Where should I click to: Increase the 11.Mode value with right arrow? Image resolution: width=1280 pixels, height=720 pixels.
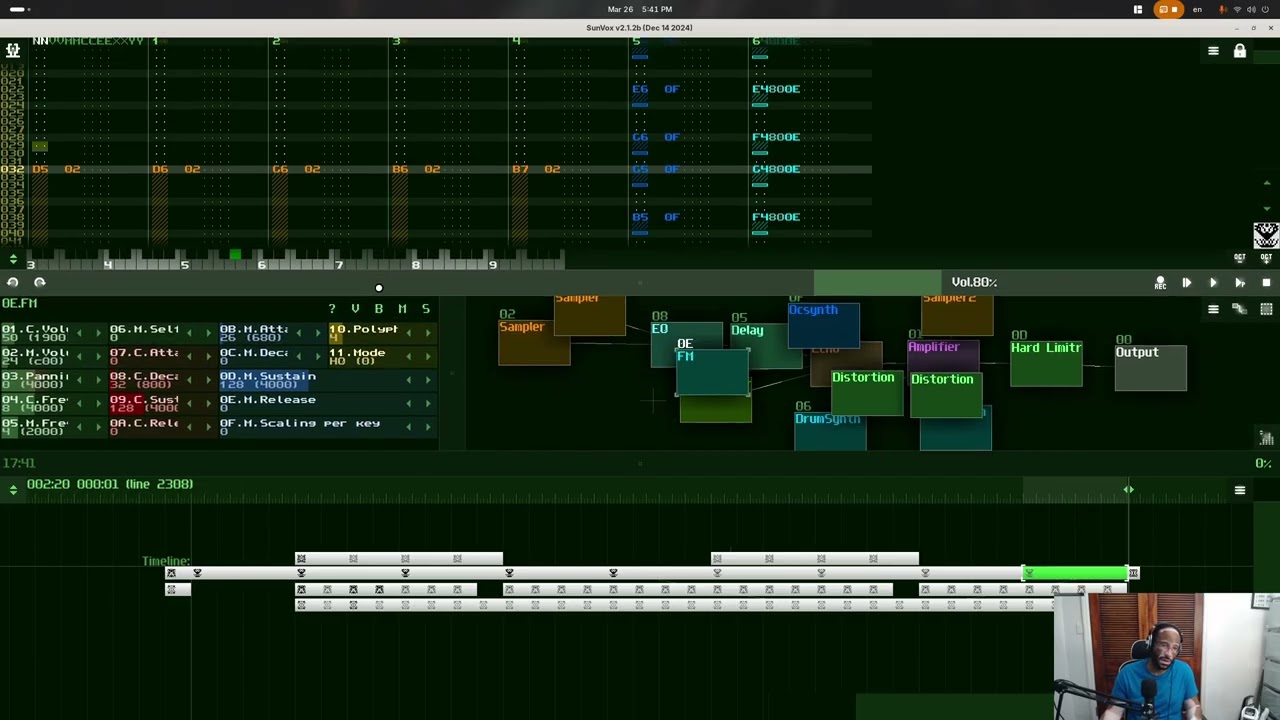[428, 356]
